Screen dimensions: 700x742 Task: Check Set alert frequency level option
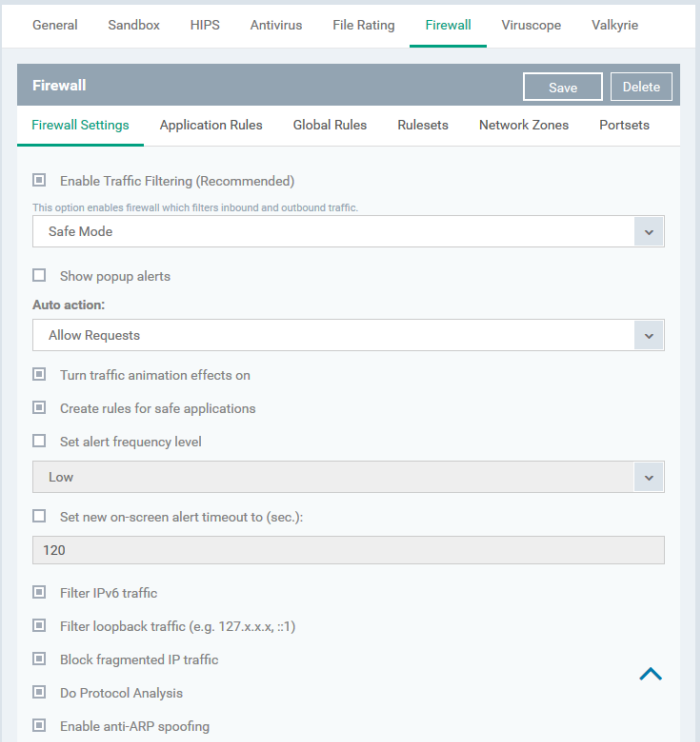tap(39, 441)
